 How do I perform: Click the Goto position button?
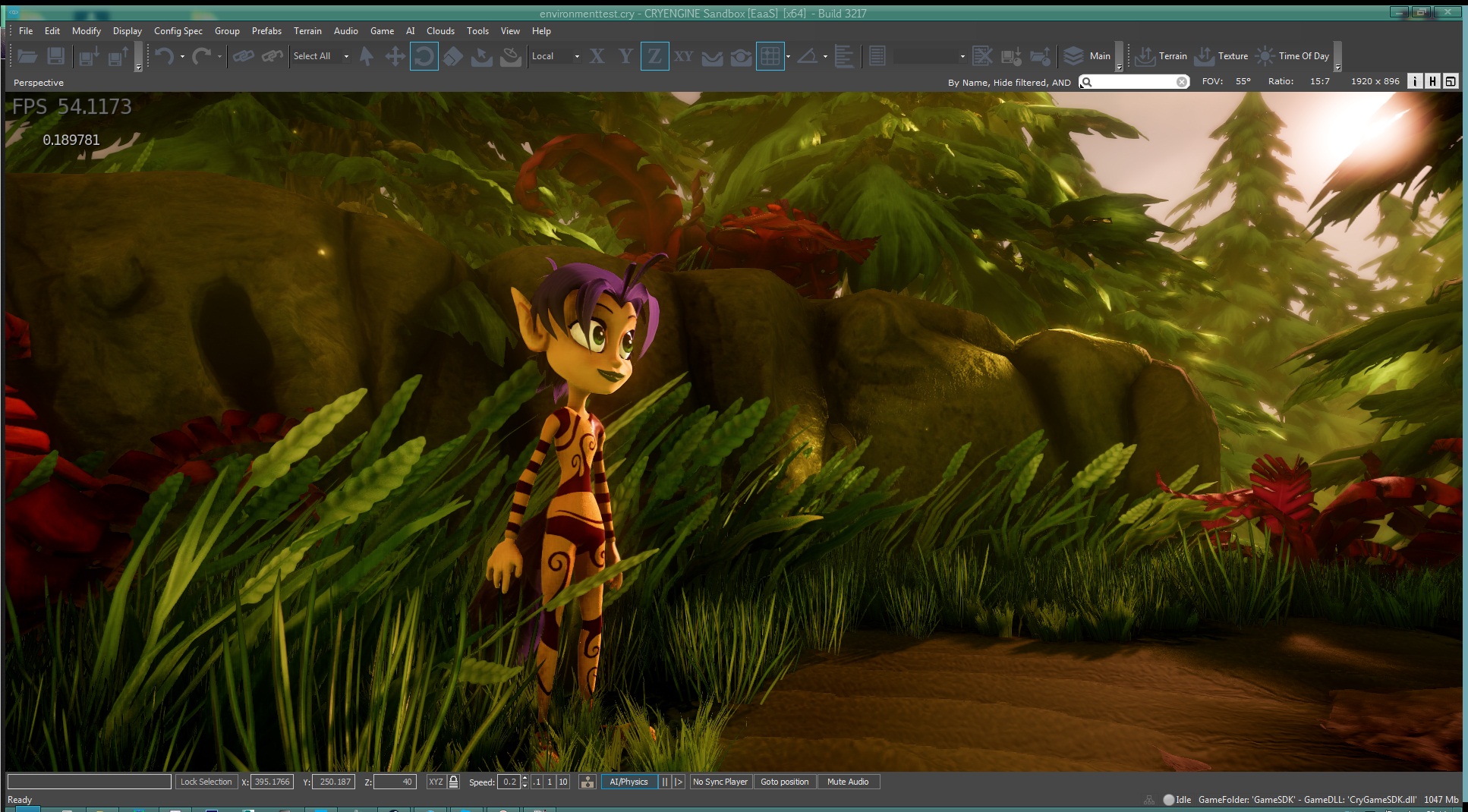(784, 782)
